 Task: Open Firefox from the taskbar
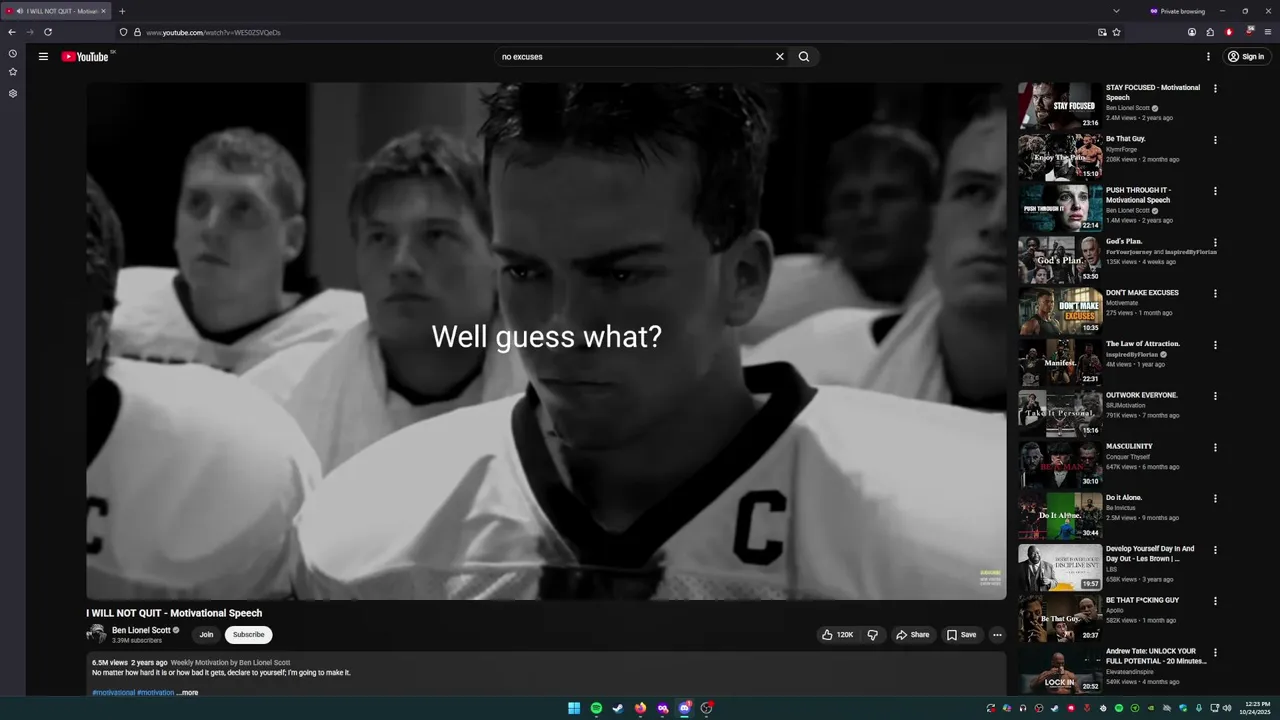pos(640,708)
